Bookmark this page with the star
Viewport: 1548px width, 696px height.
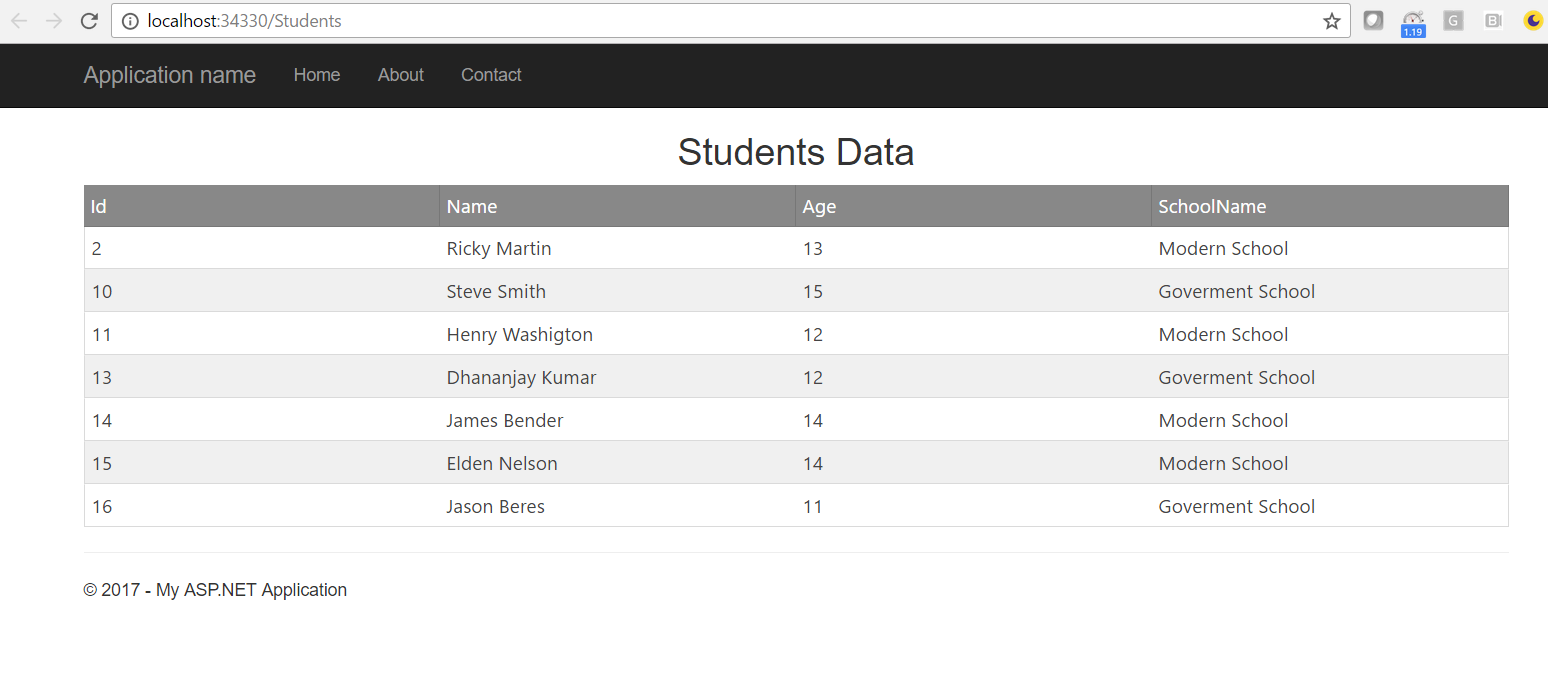[1331, 21]
